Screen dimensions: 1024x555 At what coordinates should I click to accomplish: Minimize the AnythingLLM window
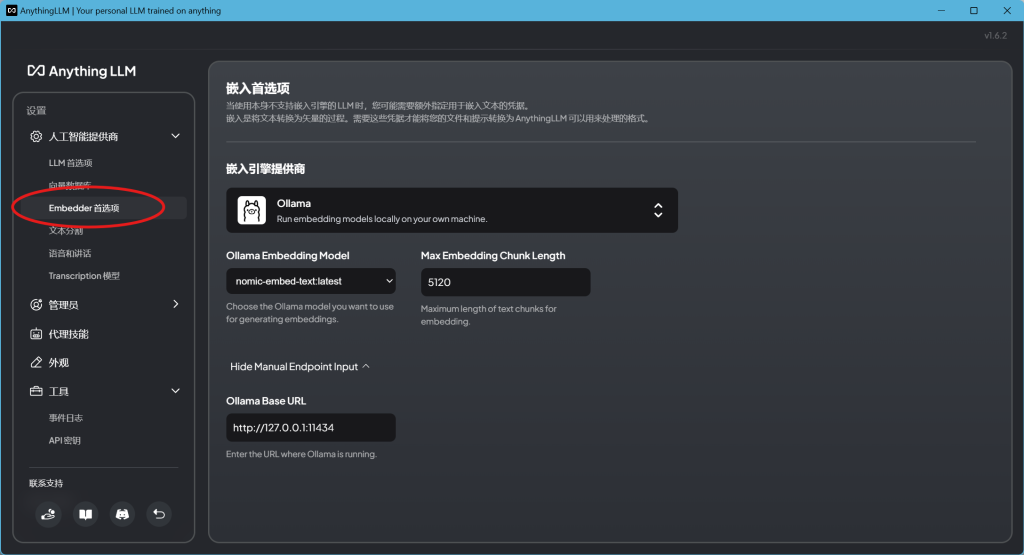tap(941, 10)
